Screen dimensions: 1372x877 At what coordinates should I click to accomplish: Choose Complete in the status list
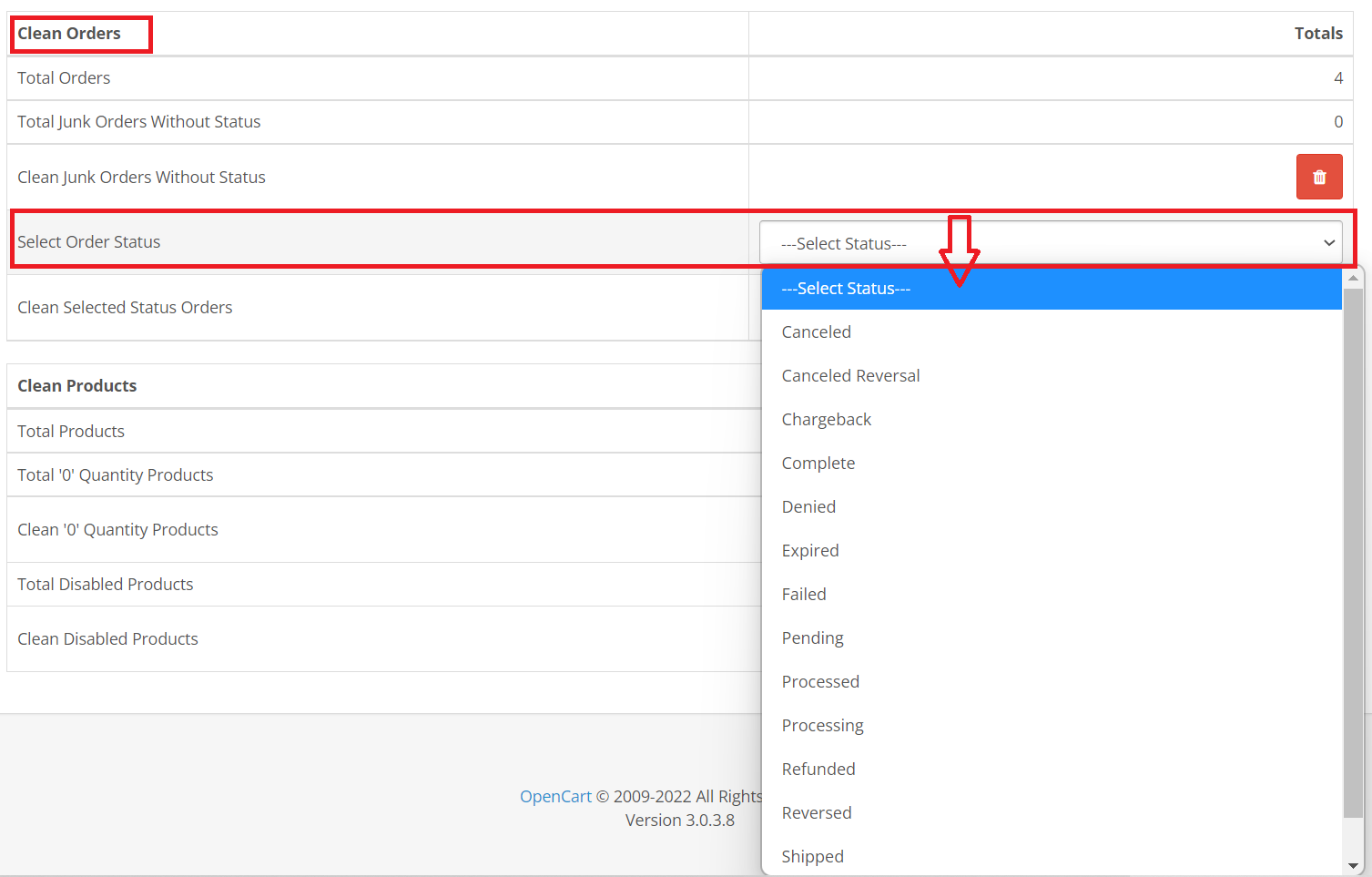tap(818, 464)
